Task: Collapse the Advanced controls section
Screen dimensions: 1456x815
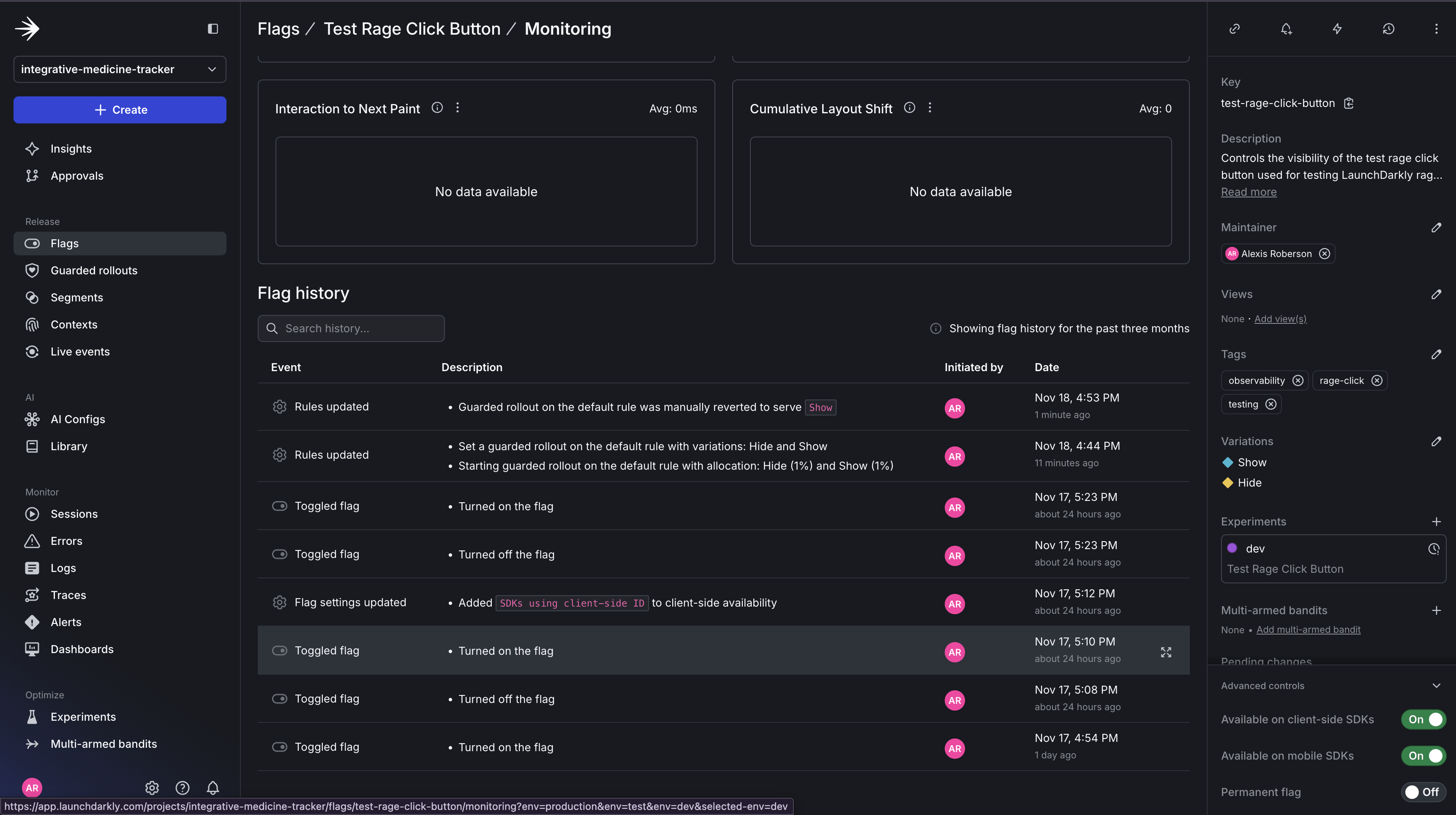Action: (1437, 686)
